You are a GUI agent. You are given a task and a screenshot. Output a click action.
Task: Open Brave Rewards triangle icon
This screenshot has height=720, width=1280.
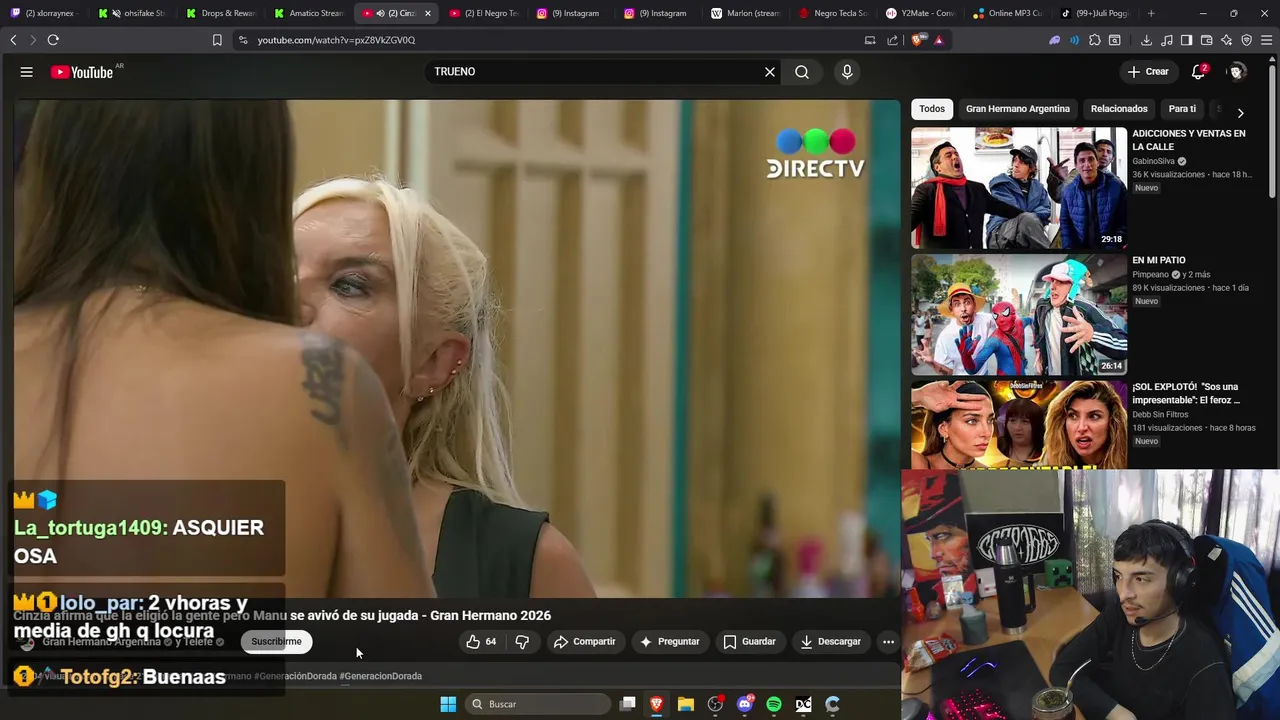(938, 40)
